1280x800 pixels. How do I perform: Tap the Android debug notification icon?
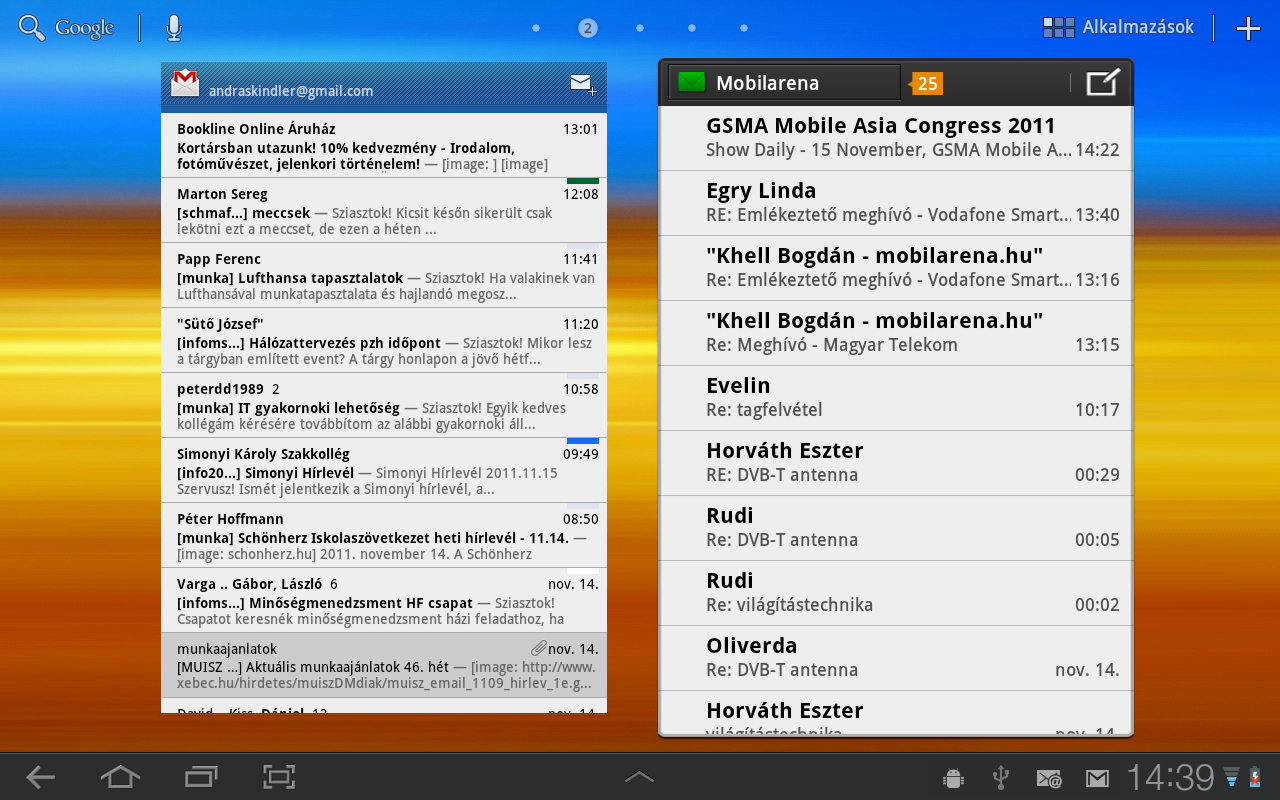953,777
